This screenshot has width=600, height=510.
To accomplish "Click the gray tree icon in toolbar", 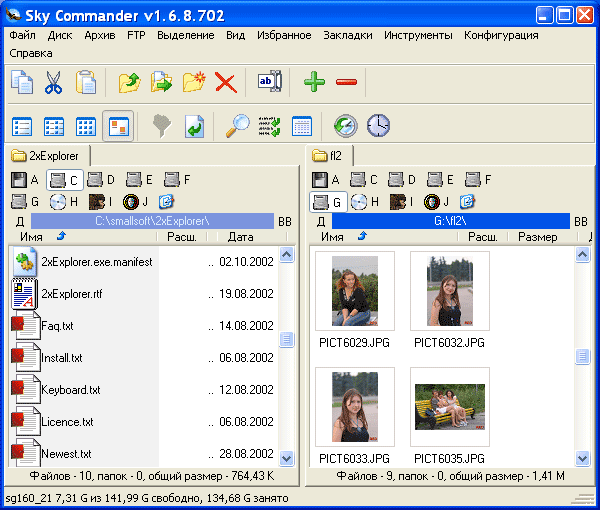I will point(162,125).
